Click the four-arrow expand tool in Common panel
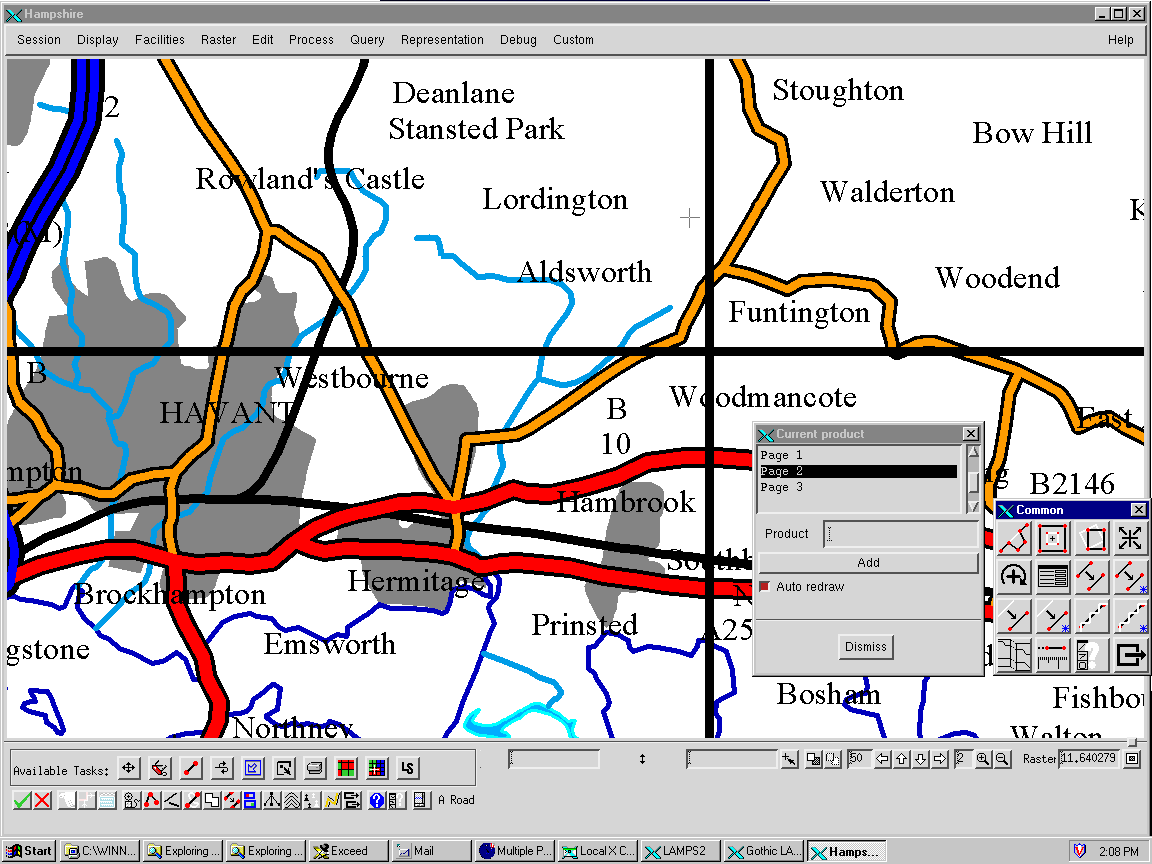 pyautogui.click(x=1131, y=538)
